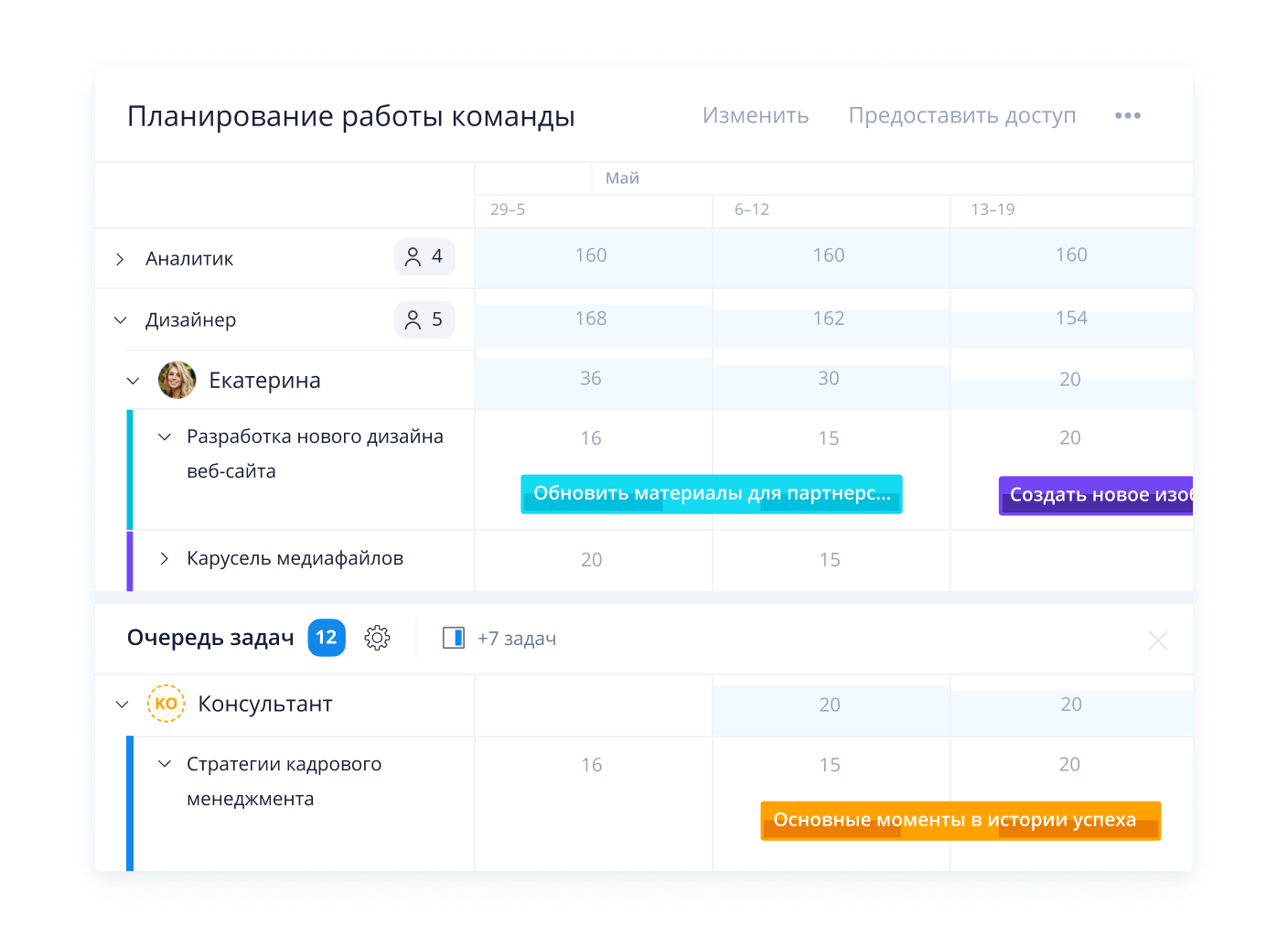The height and width of the screenshot is (937, 1288).
Task: Collapse Екатерина's row
Action: click(x=133, y=381)
